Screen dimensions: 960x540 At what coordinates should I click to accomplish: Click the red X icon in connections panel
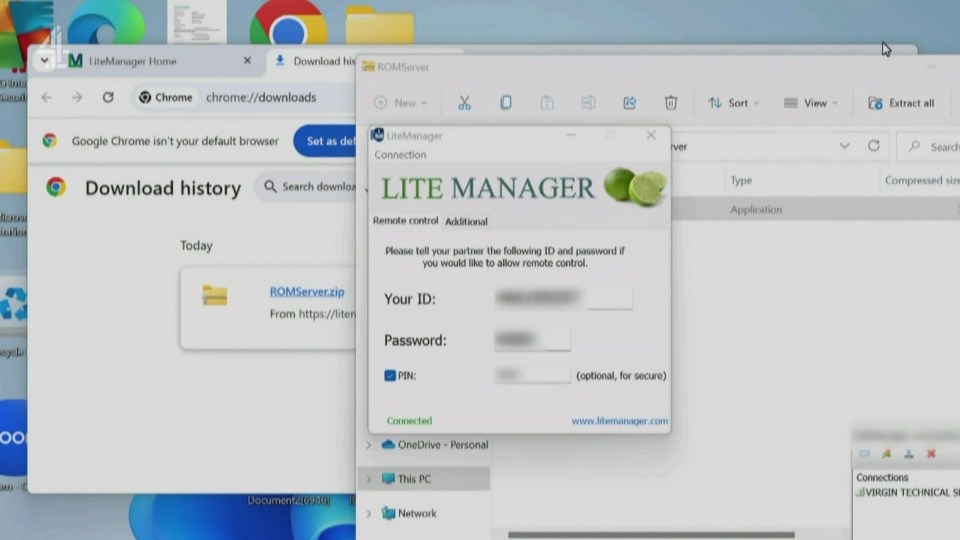coord(931,454)
